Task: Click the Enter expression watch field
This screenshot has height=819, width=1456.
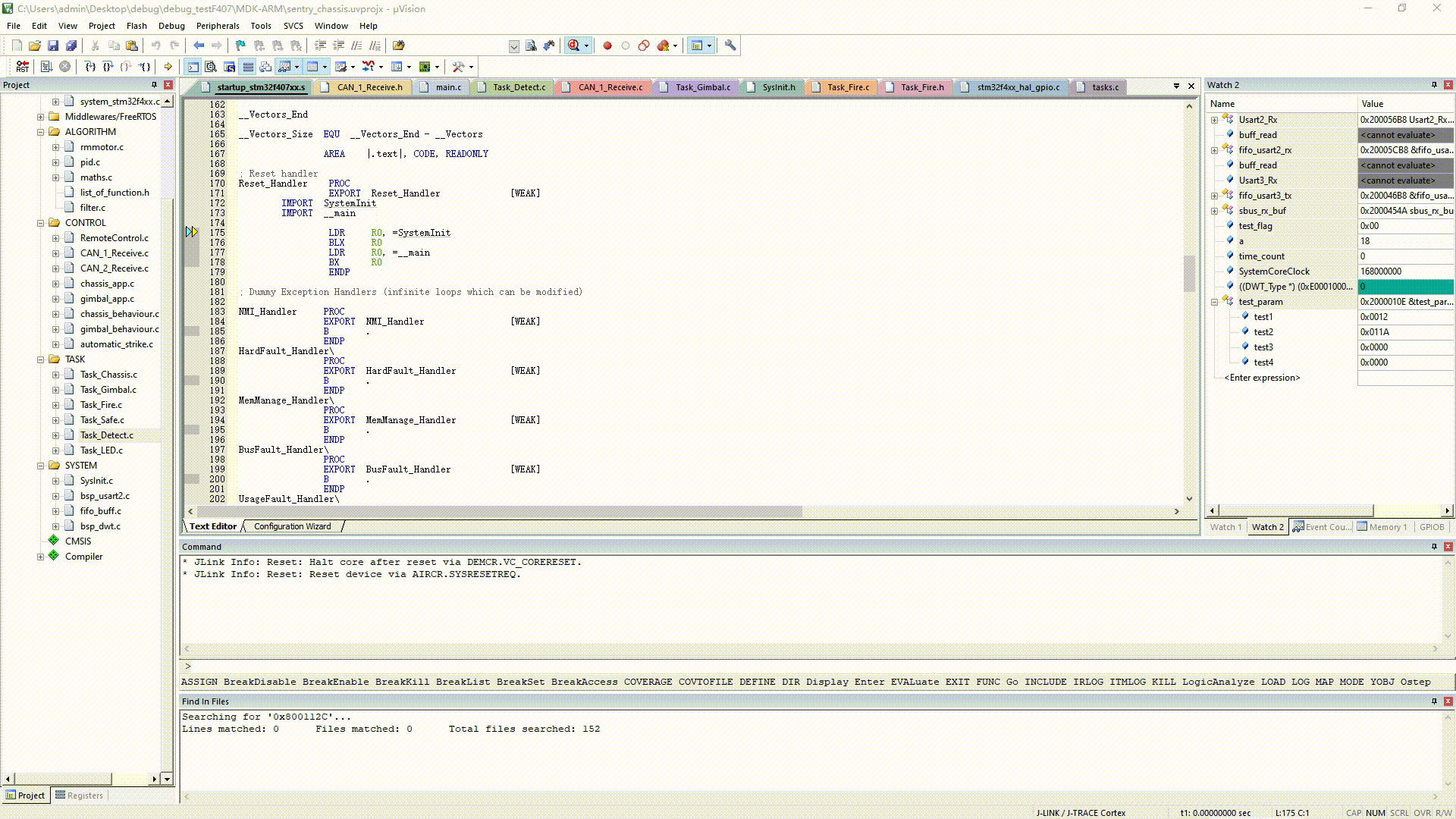Action: pyautogui.click(x=1261, y=378)
